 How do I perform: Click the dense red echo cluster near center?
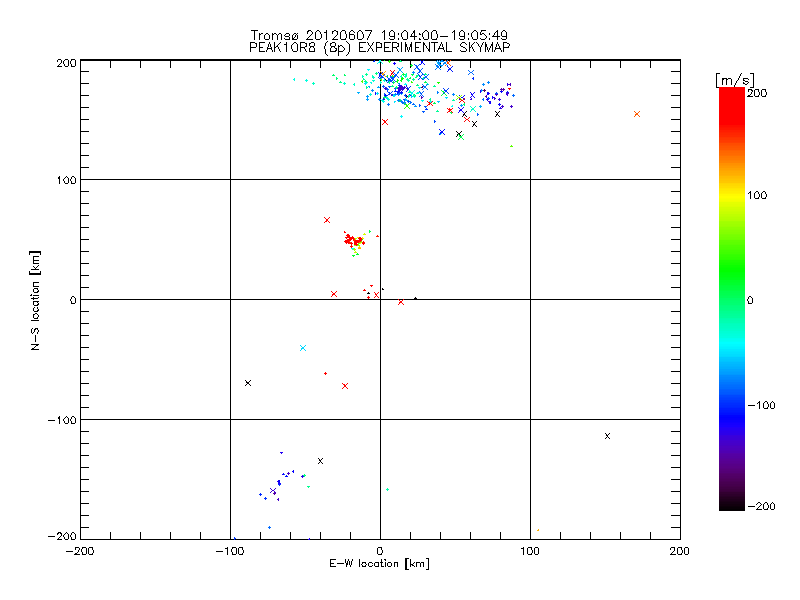click(x=354, y=241)
